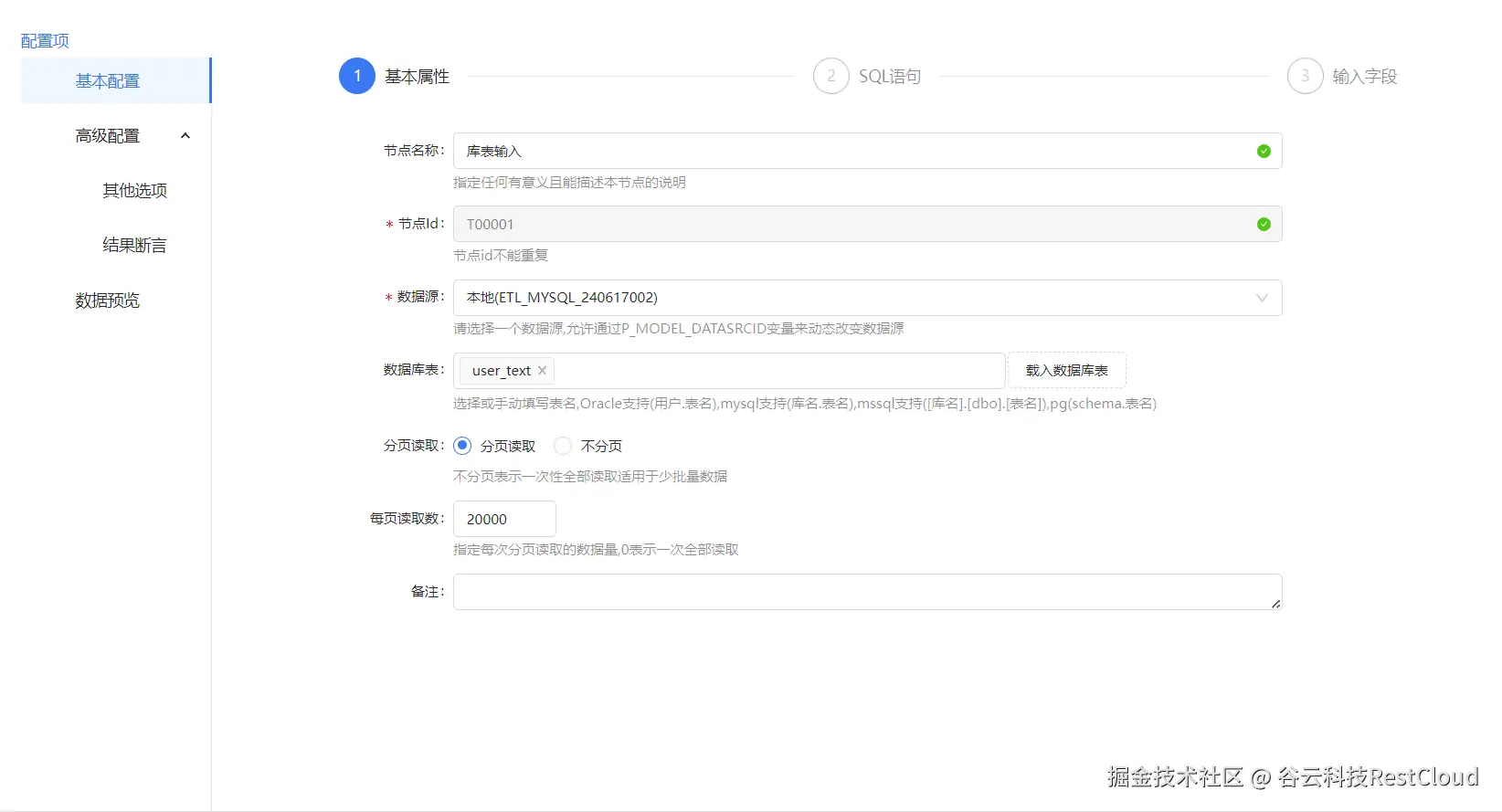Focus the 数据库表 tag input

point(729,371)
